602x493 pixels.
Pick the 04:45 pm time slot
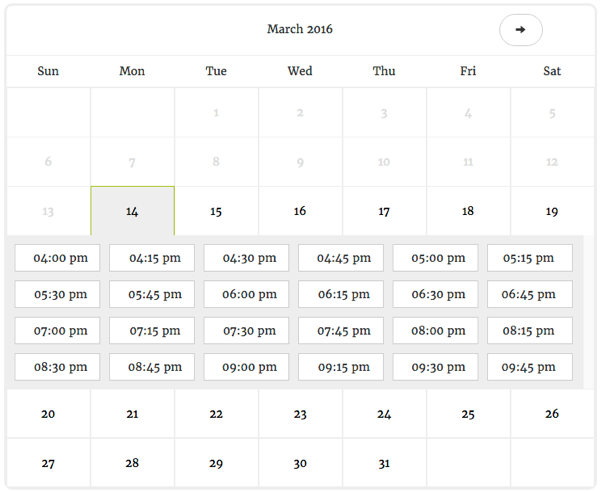(341, 258)
